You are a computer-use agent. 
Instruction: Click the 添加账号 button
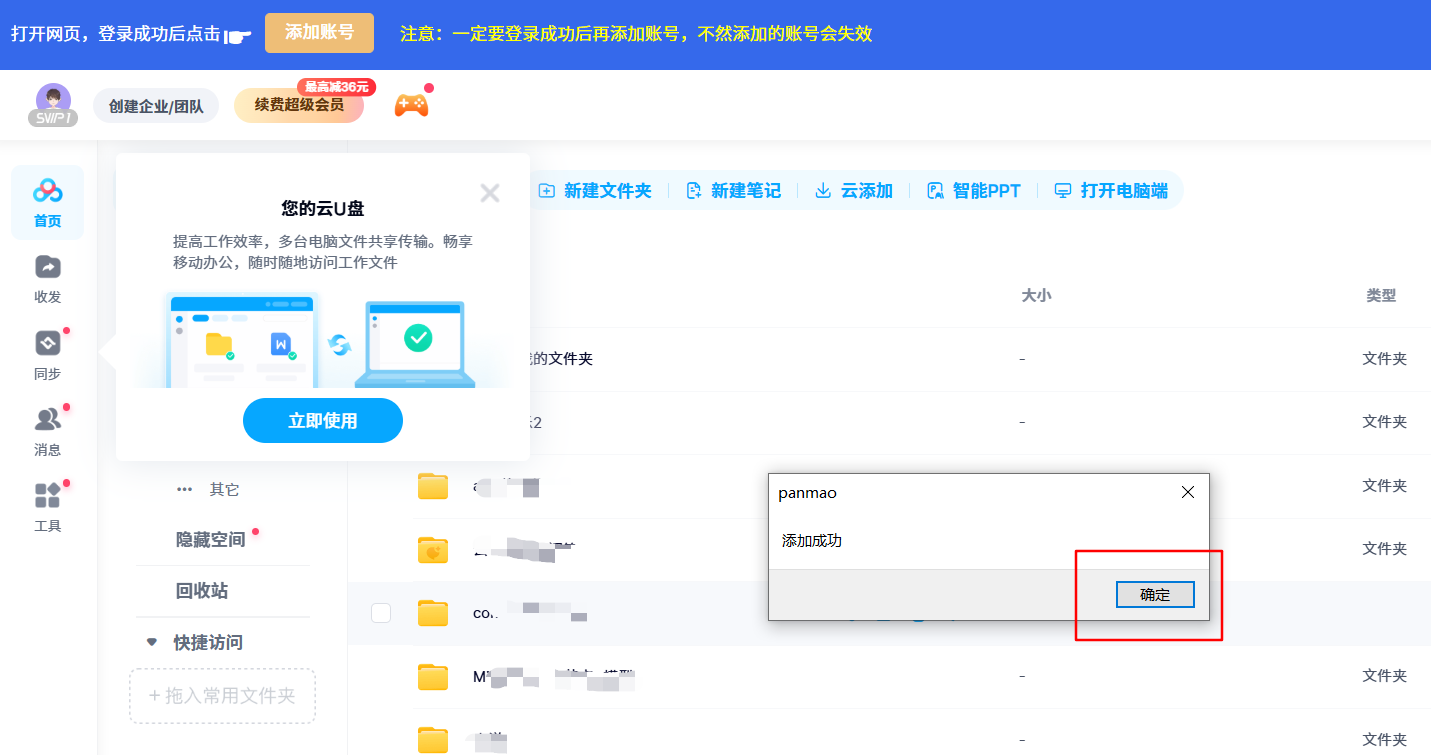pos(319,33)
